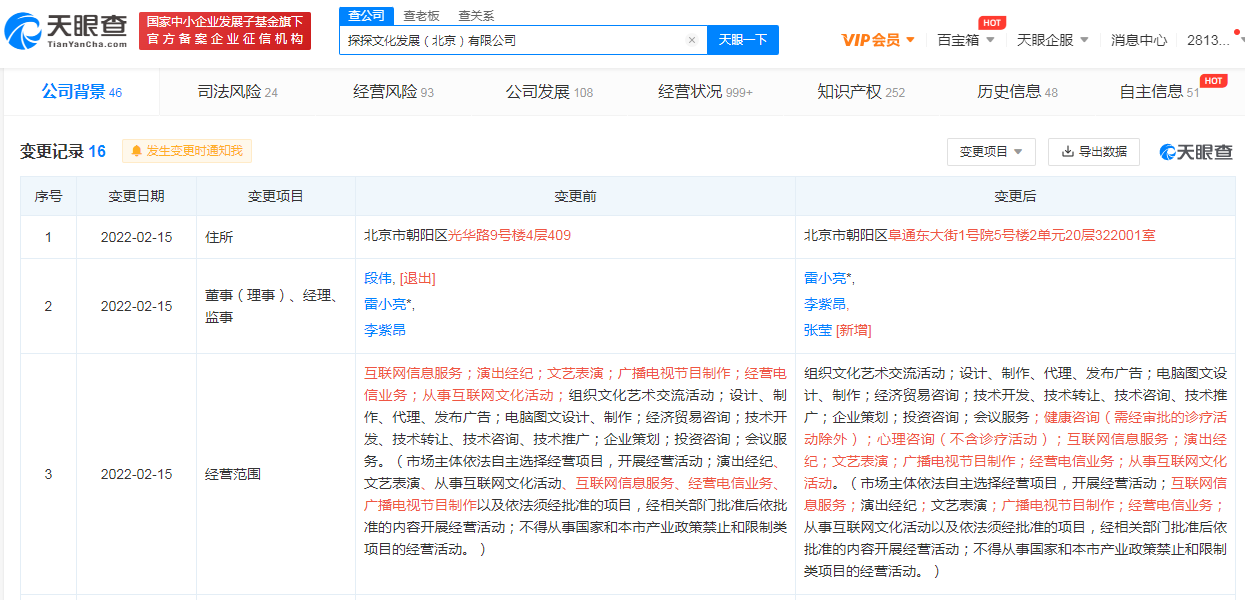Click the bell change-notification icon
Image resolution: width=1245 pixels, height=600 pixels.
coord(136,151)
